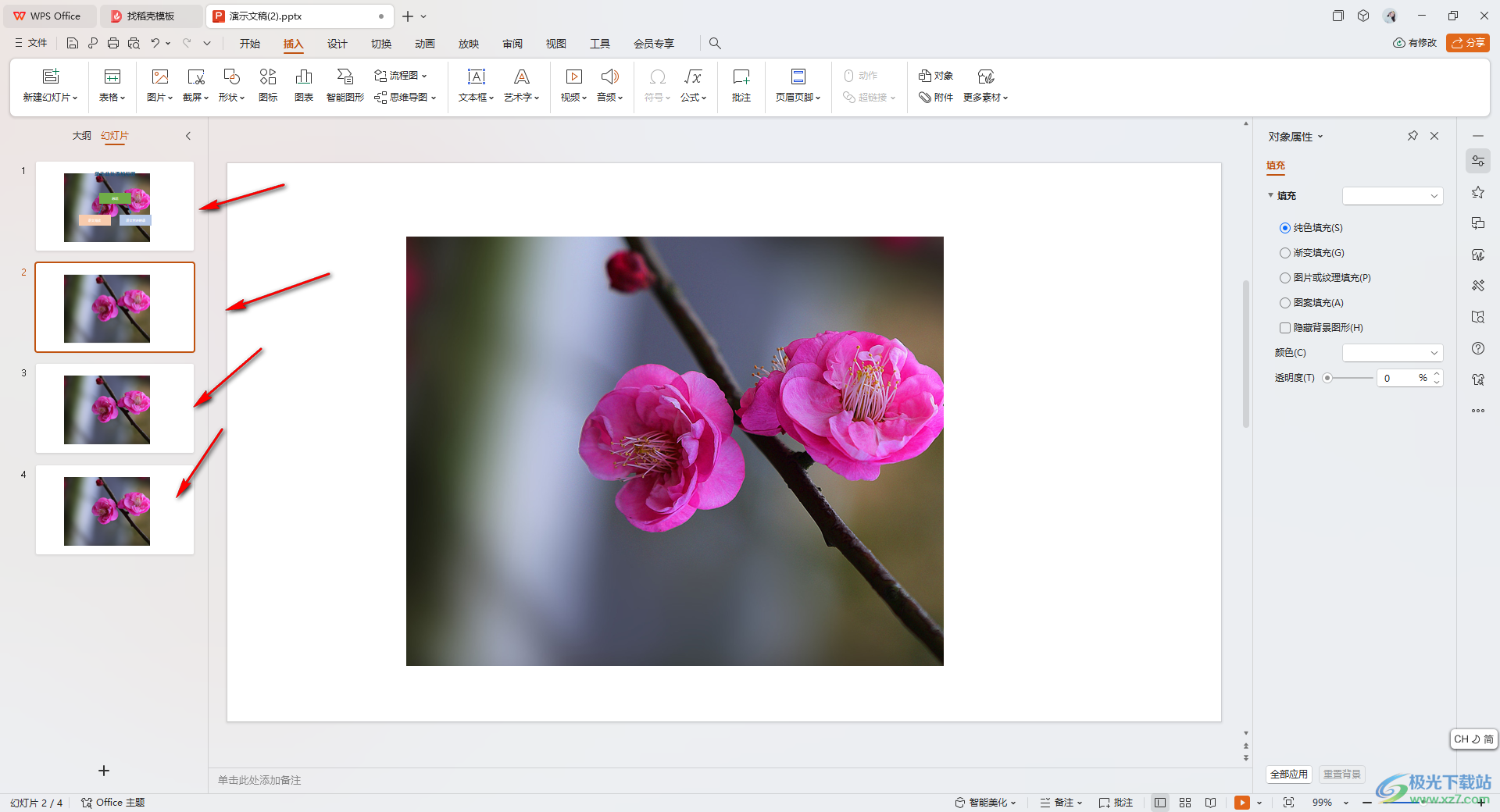This screenshot has width=1500, height=812.
Task: Open the Start (开始) ribbon tab
Action: [250, 44]
